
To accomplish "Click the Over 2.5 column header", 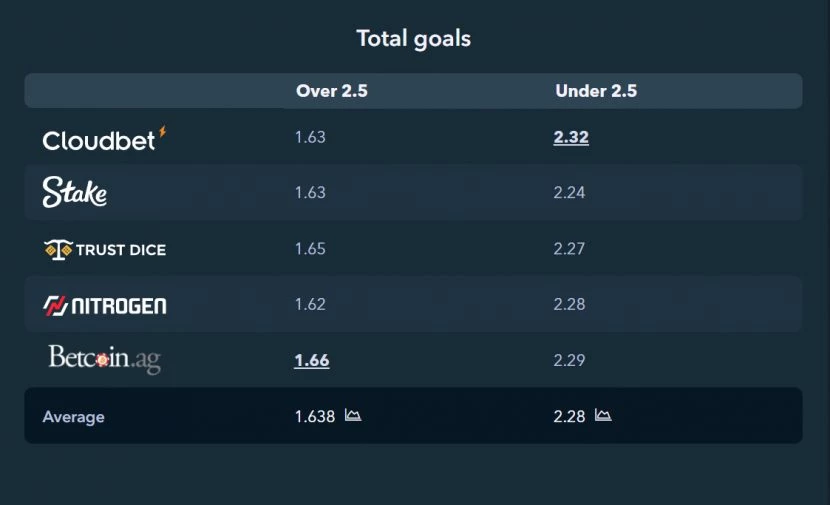I will click(x=332, y=91).
